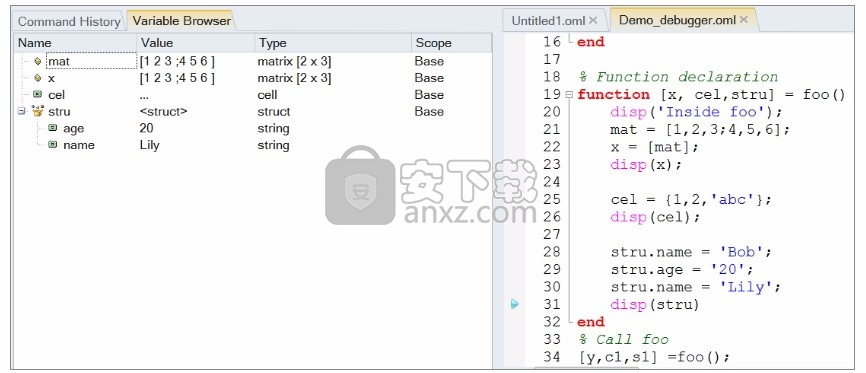The height and width of the screenshot is (373, 866).
Task: Open the Untitled1.oml editor tab
Action: point(548,21)
